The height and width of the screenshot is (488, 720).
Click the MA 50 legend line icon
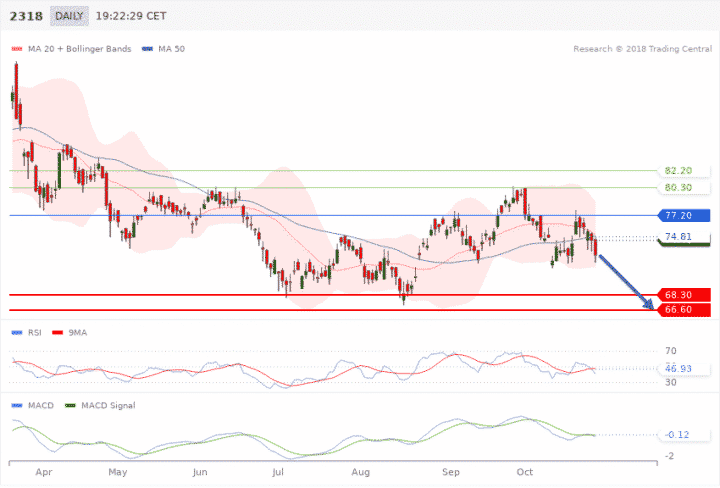click(x=148, y=48)
